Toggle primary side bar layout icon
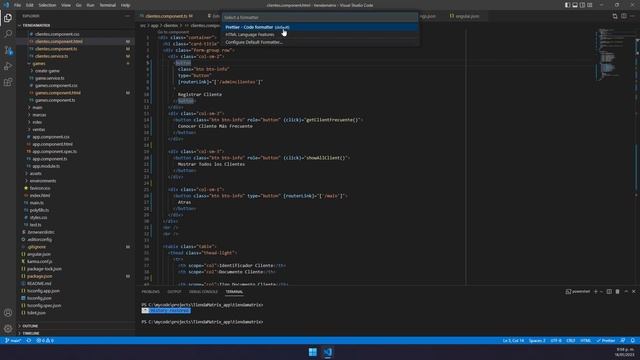The image size is (640, 360). click(x=567, y=5)
